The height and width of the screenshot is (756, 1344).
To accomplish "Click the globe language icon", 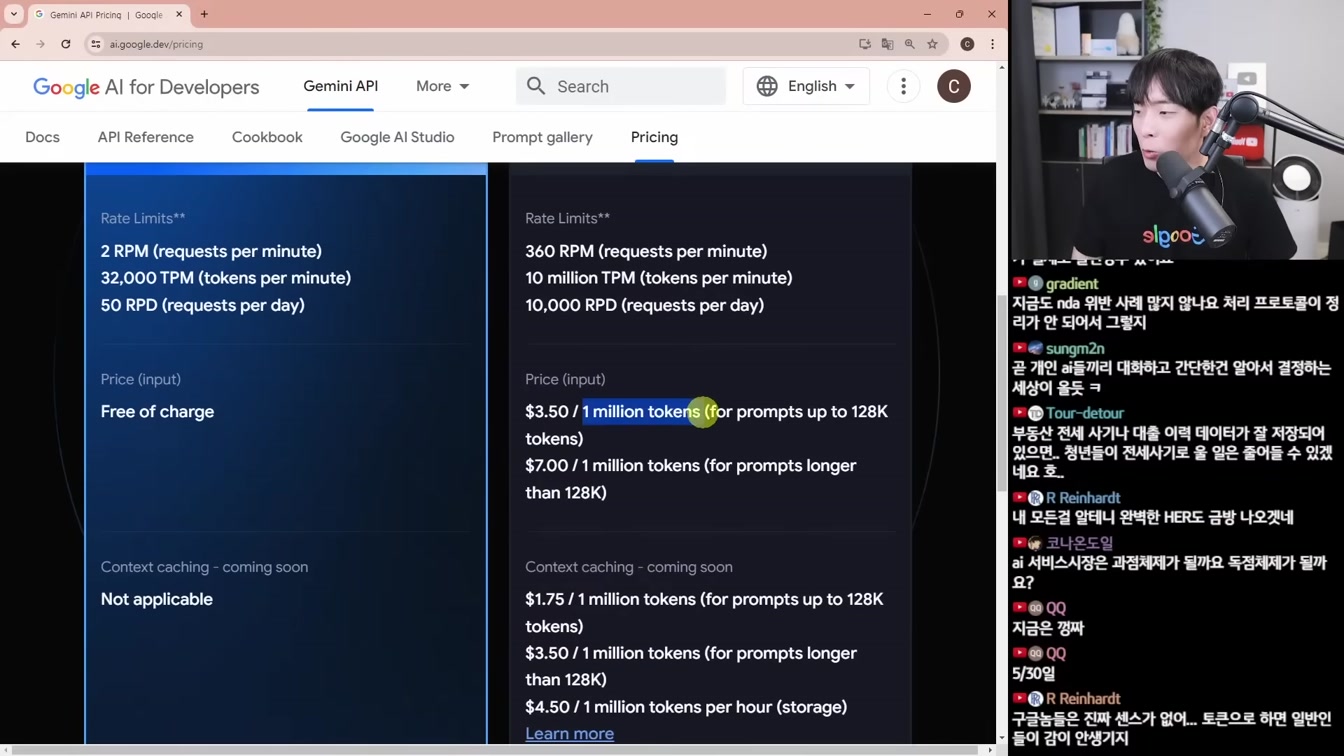I will pos(767,86).
